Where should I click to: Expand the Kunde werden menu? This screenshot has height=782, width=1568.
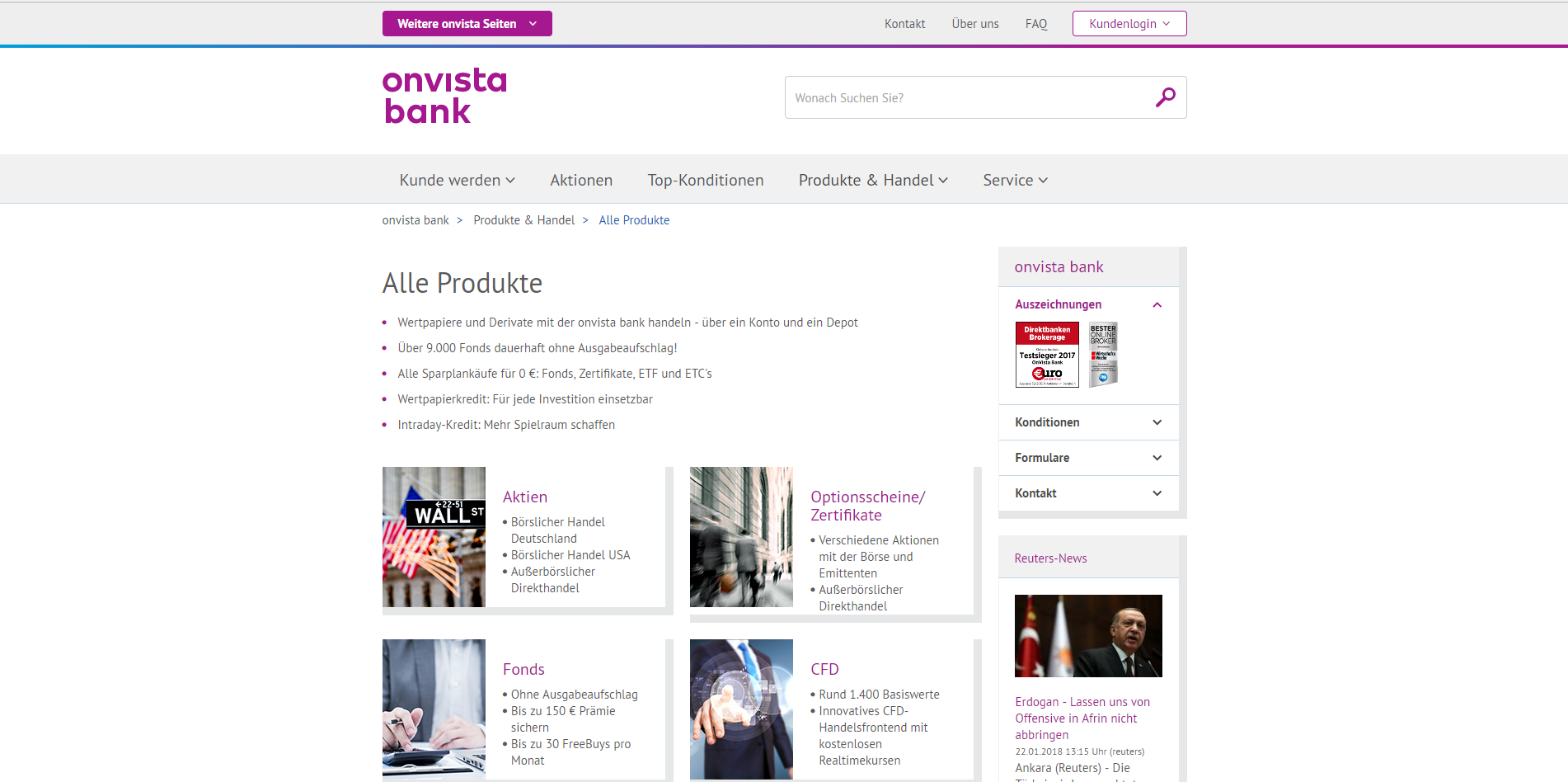click(x=457, y=180)
